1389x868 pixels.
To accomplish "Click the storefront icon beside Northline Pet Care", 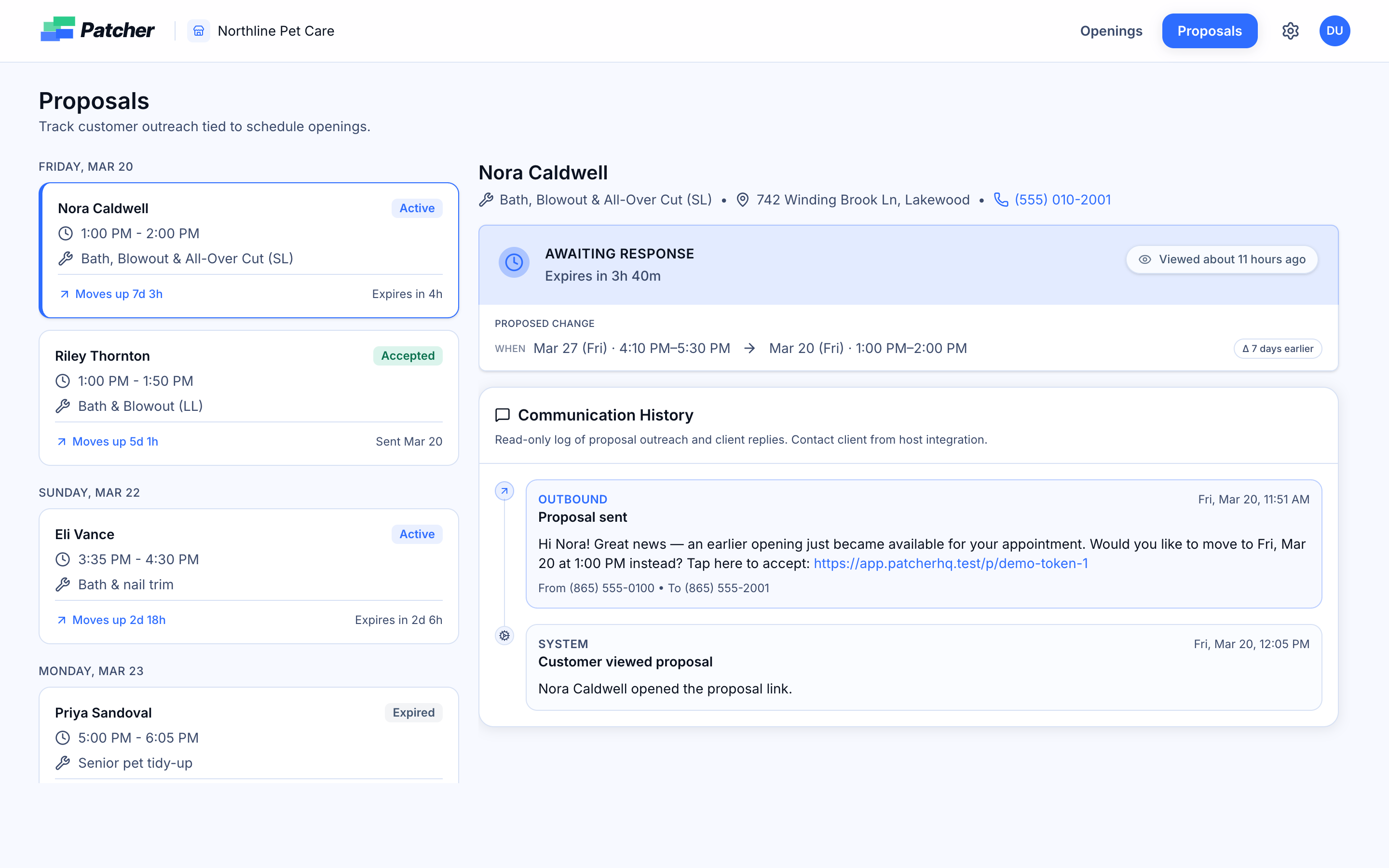I will [x=199, y=30].
